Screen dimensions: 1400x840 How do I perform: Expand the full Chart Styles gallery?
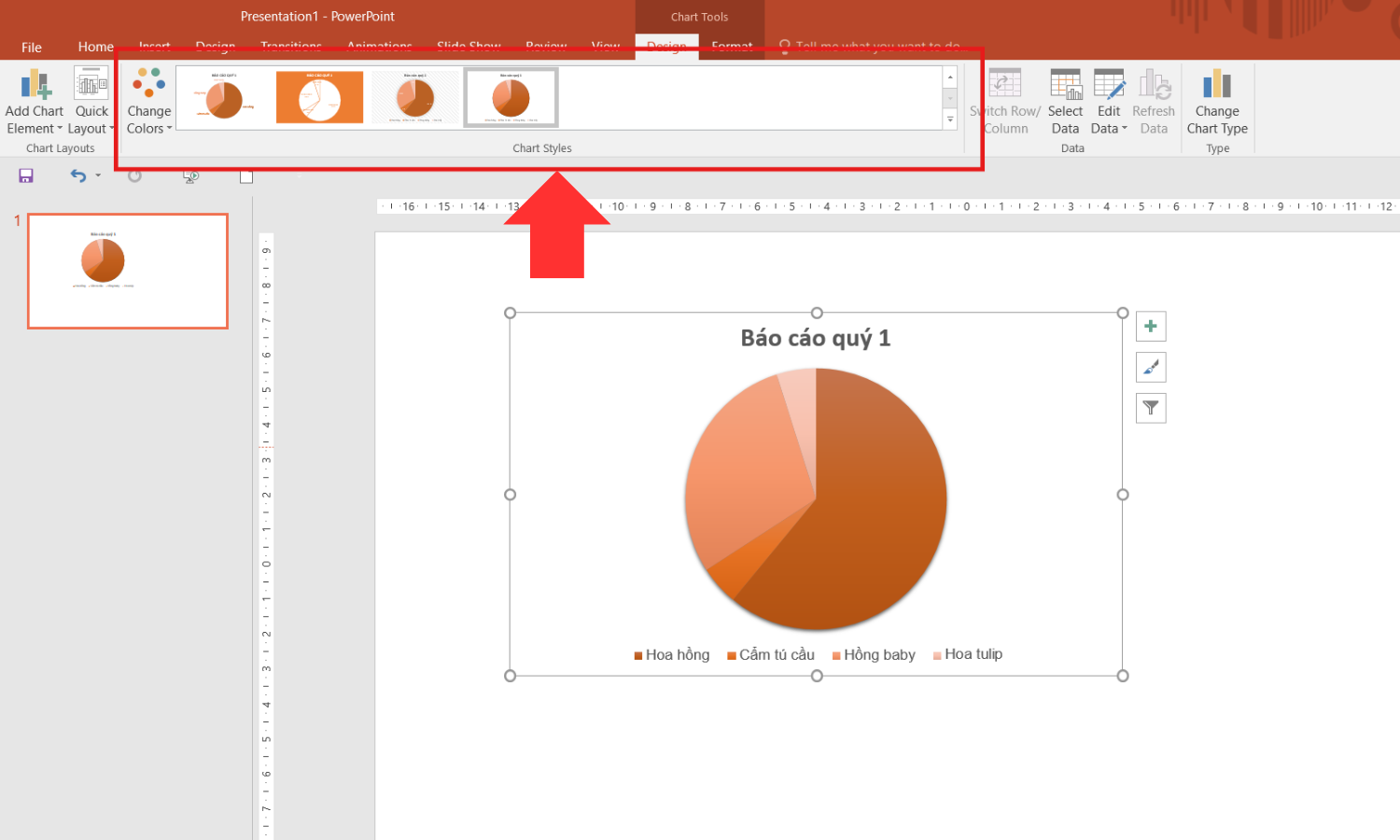pyautogui.click(x=950, y=119)
